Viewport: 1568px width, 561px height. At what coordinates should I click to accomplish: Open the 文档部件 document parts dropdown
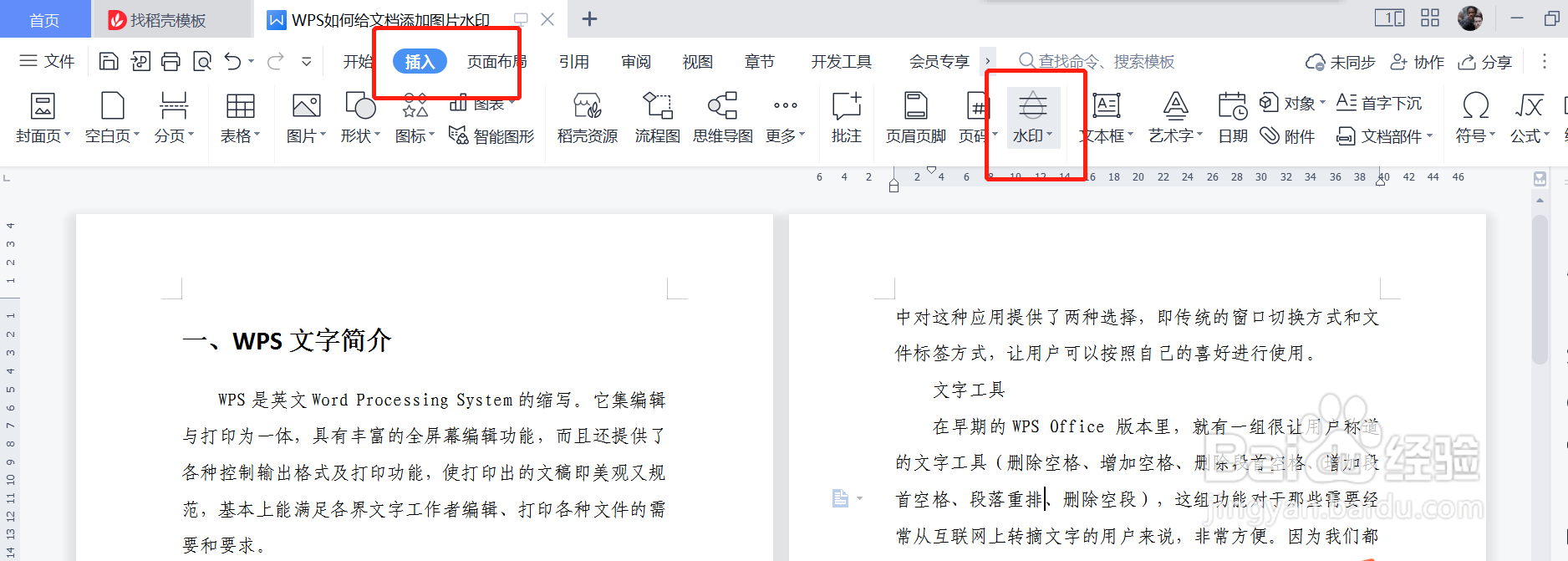coord(1384,136)
